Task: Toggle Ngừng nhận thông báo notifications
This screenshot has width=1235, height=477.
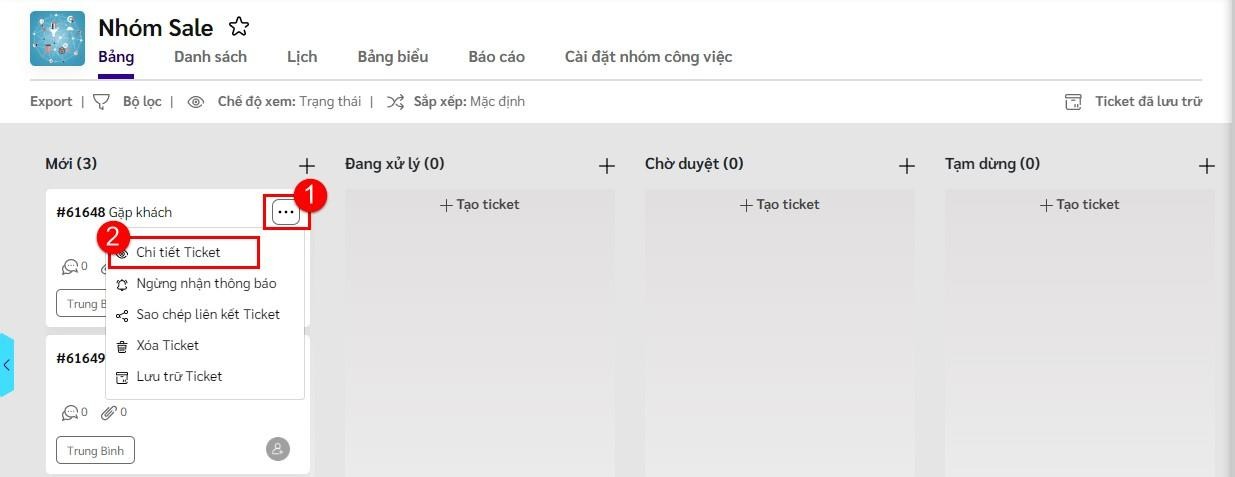Action: tap(205, 283)
